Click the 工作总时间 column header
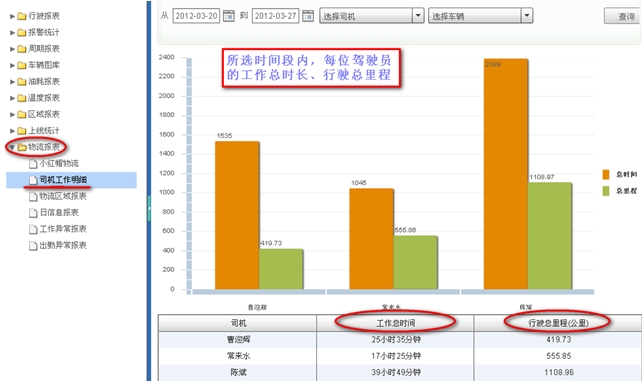This screenshot has height=382, width=644. 395,323
